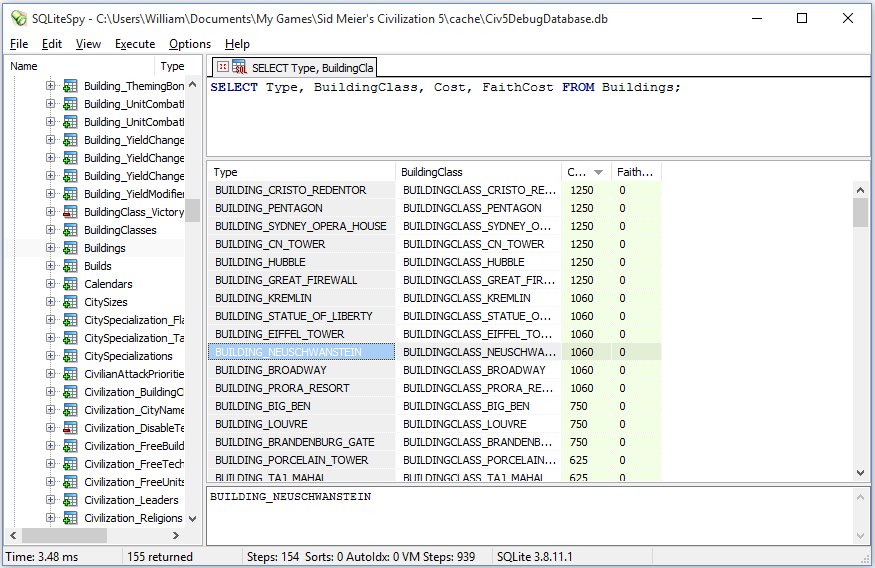Select the CitySpecialization_Ta tree item
This screenshot has height=568, width=875.
pos(134,338)
